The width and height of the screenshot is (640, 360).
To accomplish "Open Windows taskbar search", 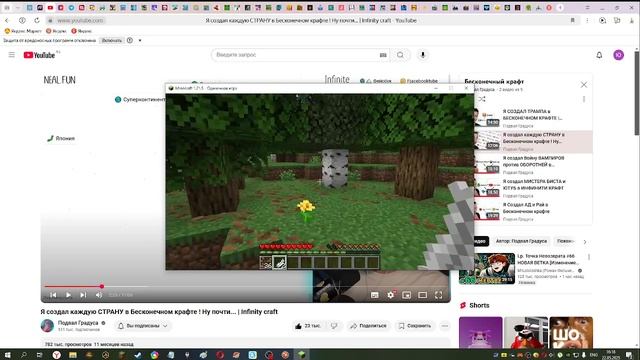I will (23, 355).
